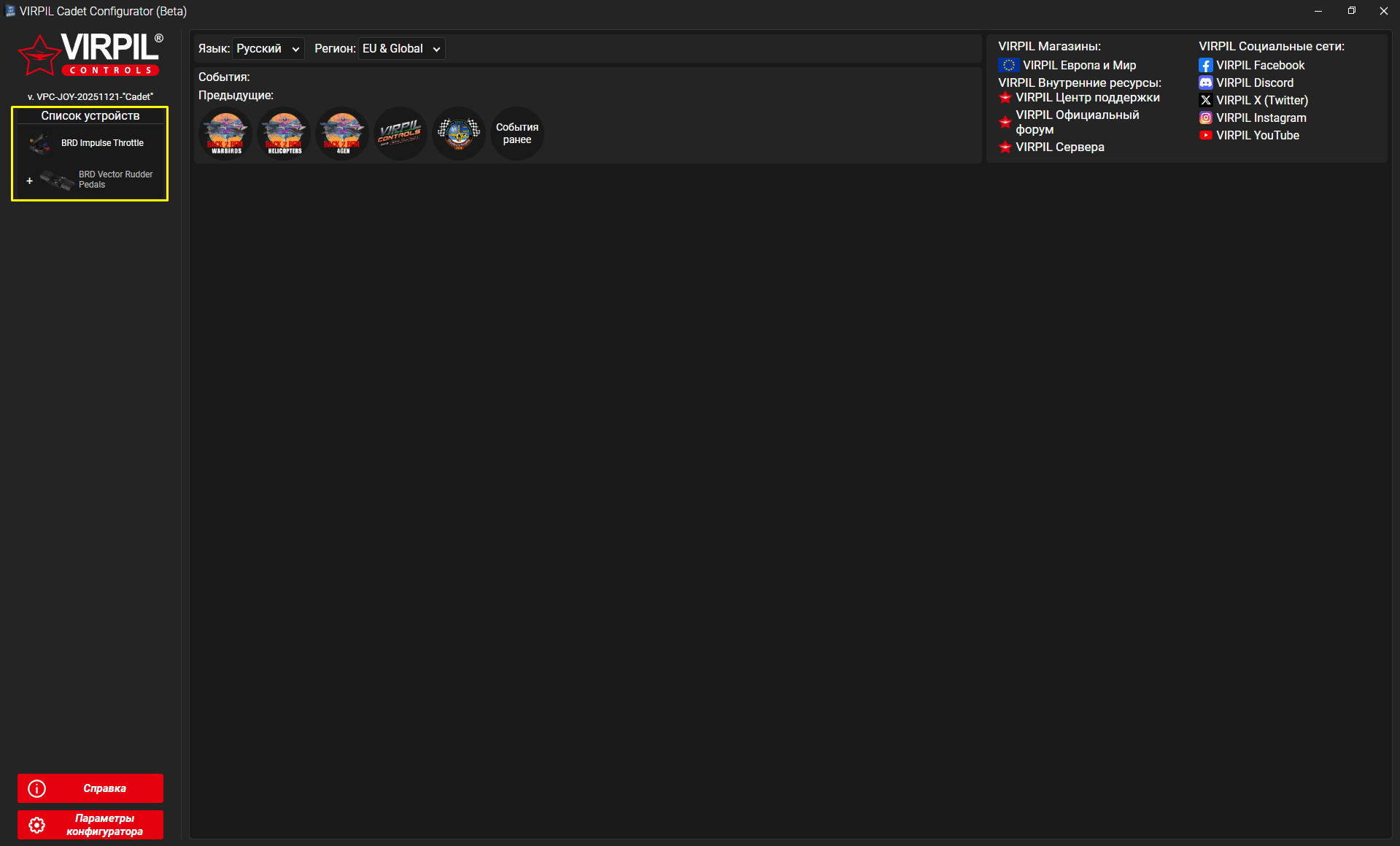Click the VIRPIL Controls event badge
The image size is (1400, 846).
click(401, 134)
